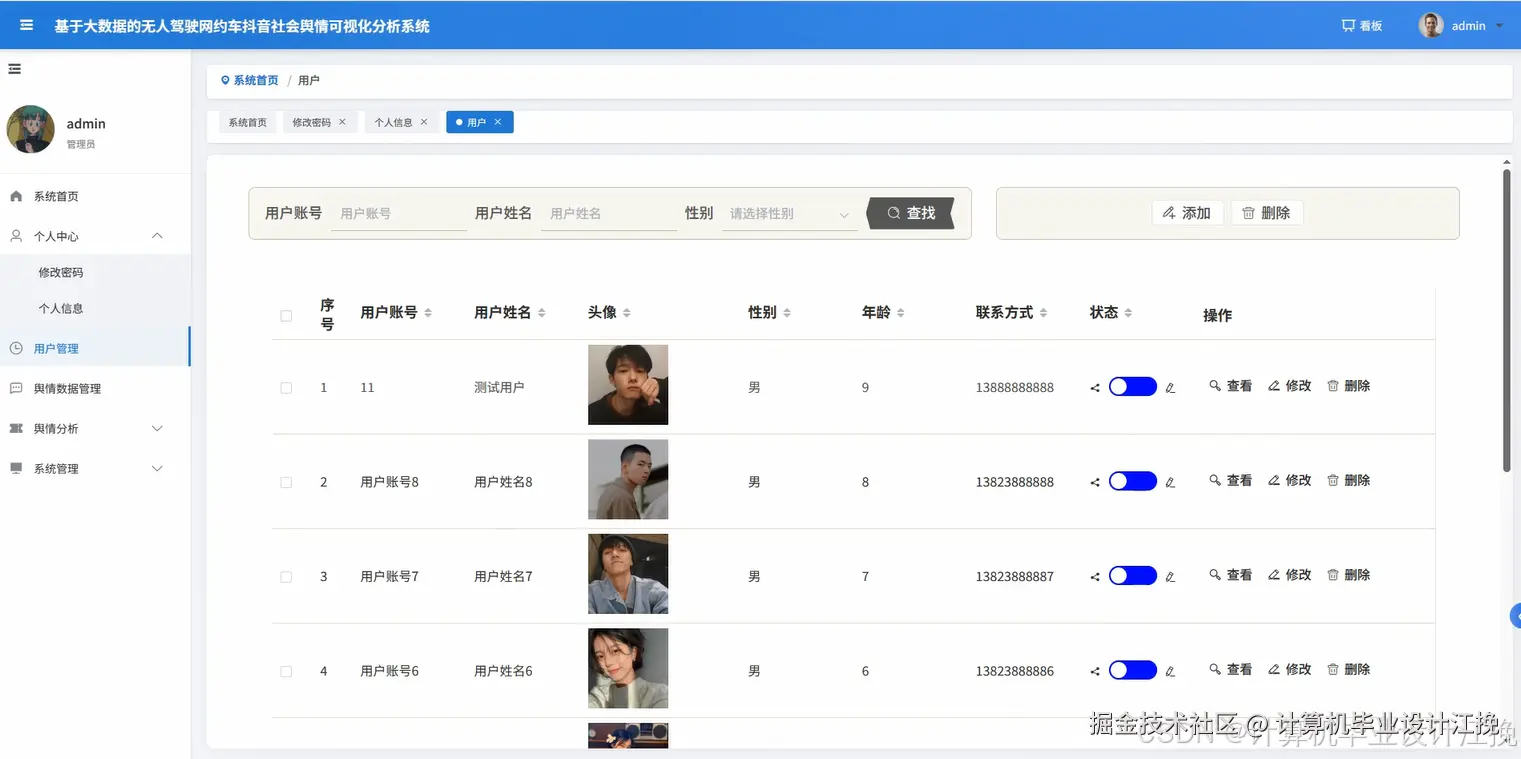Viewport: 1521px width, 759px height.
Task: Collapse the sidebar using the collapse icon
Action: tap(14, 68)
